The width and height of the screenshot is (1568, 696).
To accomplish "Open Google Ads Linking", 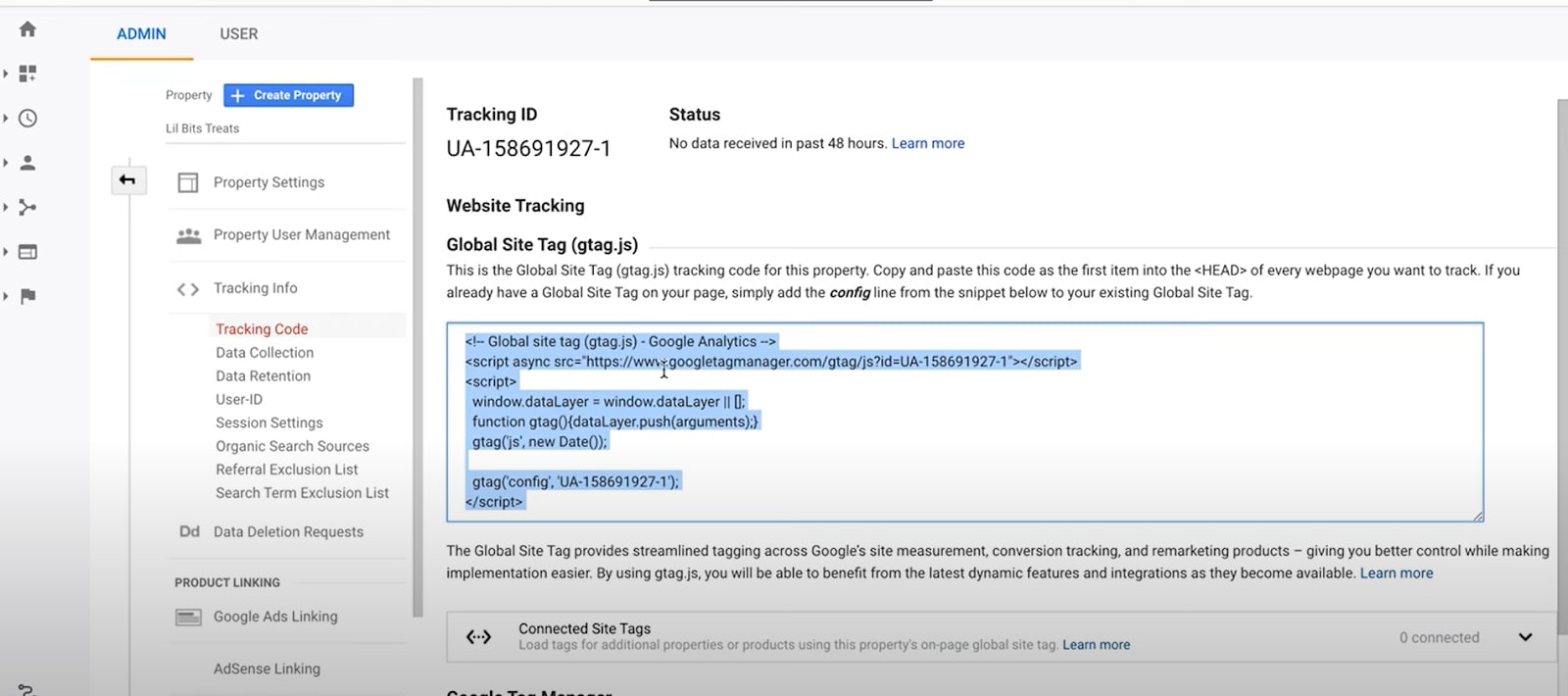I will (x=275, y=617).
